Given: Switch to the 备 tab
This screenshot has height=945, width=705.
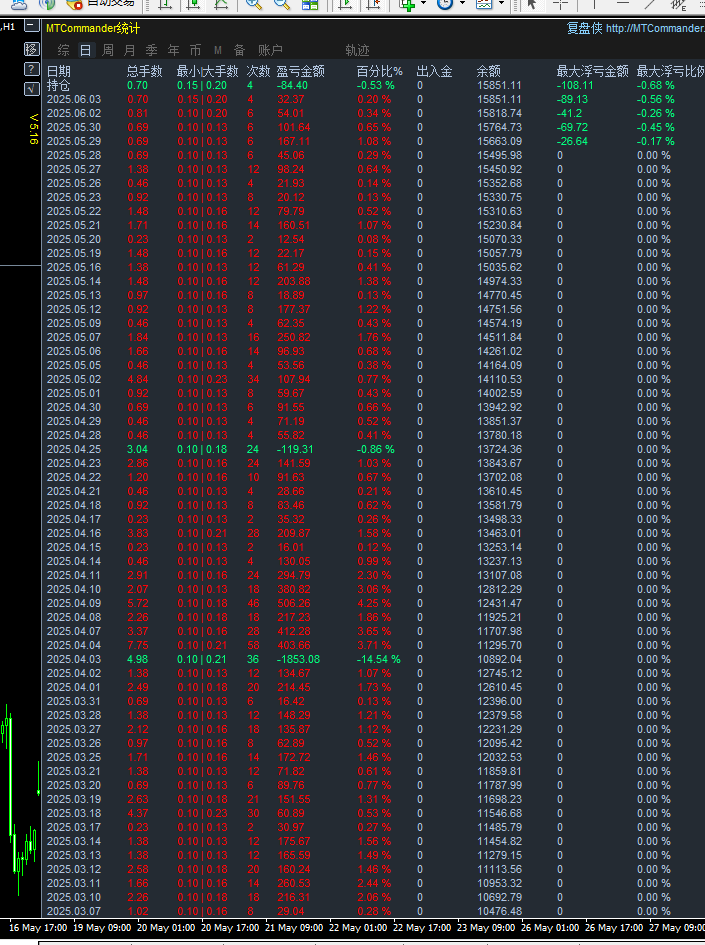Looking at the screenshot, I should [239, 51].
